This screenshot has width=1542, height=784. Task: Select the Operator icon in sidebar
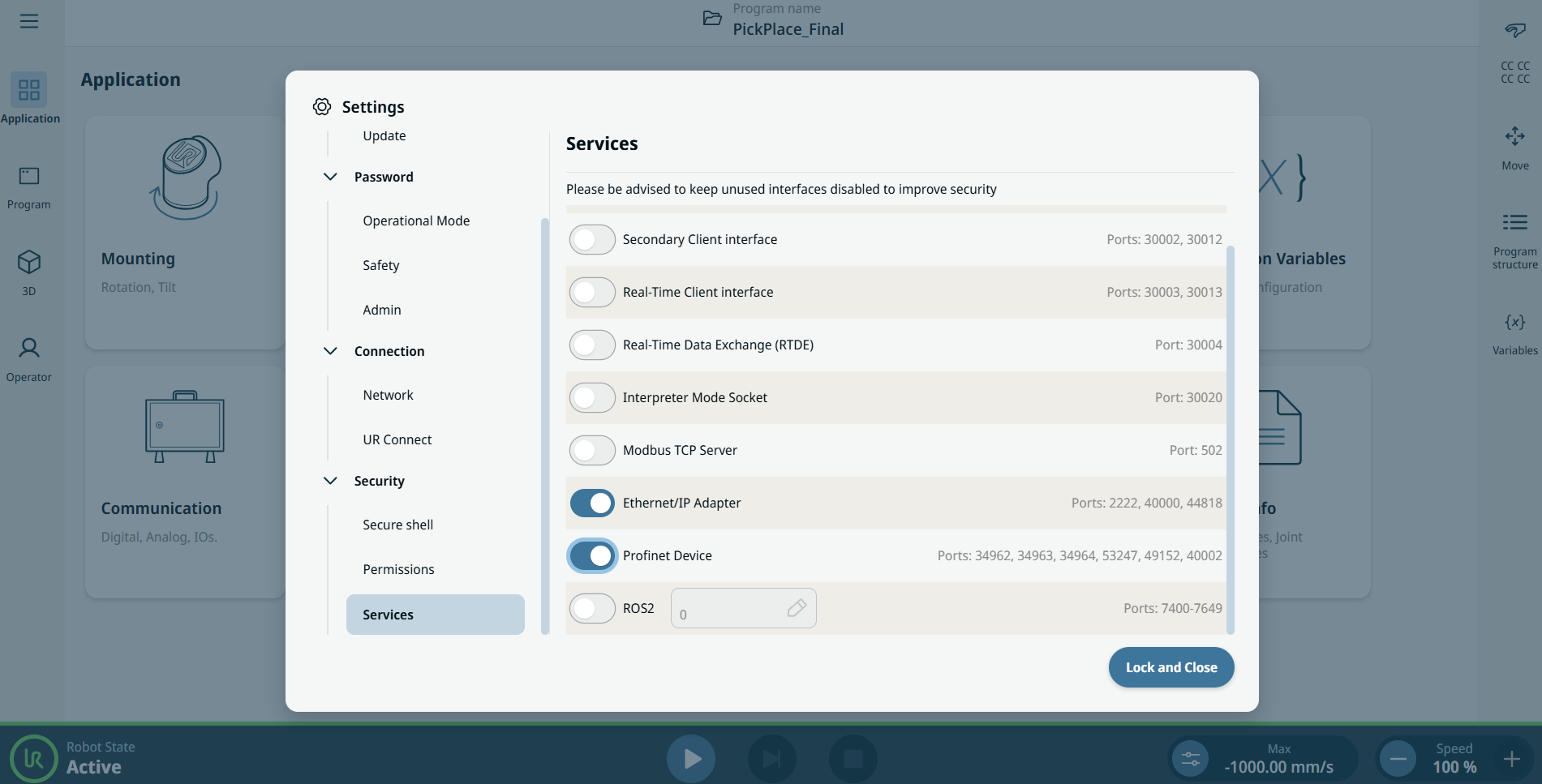[x=29, y=349]
